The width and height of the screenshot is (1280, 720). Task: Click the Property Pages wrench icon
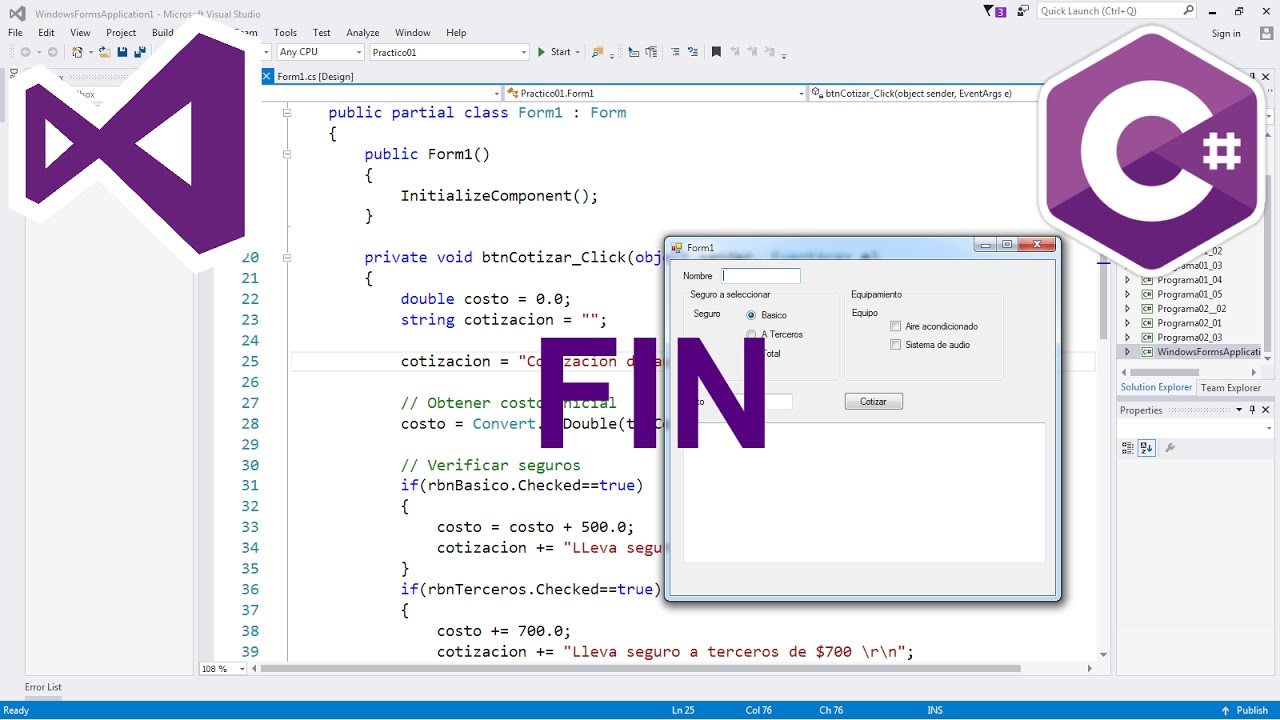[1170, 448]
